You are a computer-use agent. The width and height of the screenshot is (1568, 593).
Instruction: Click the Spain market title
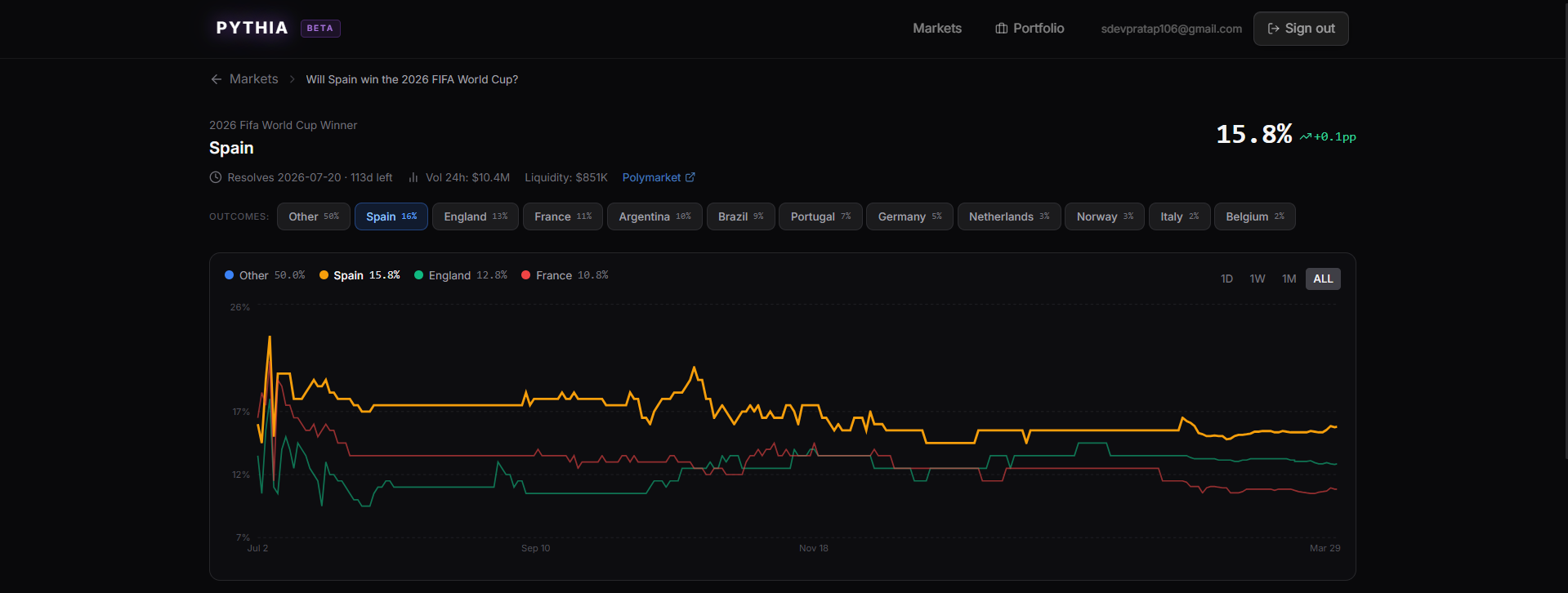coord(231,148)
